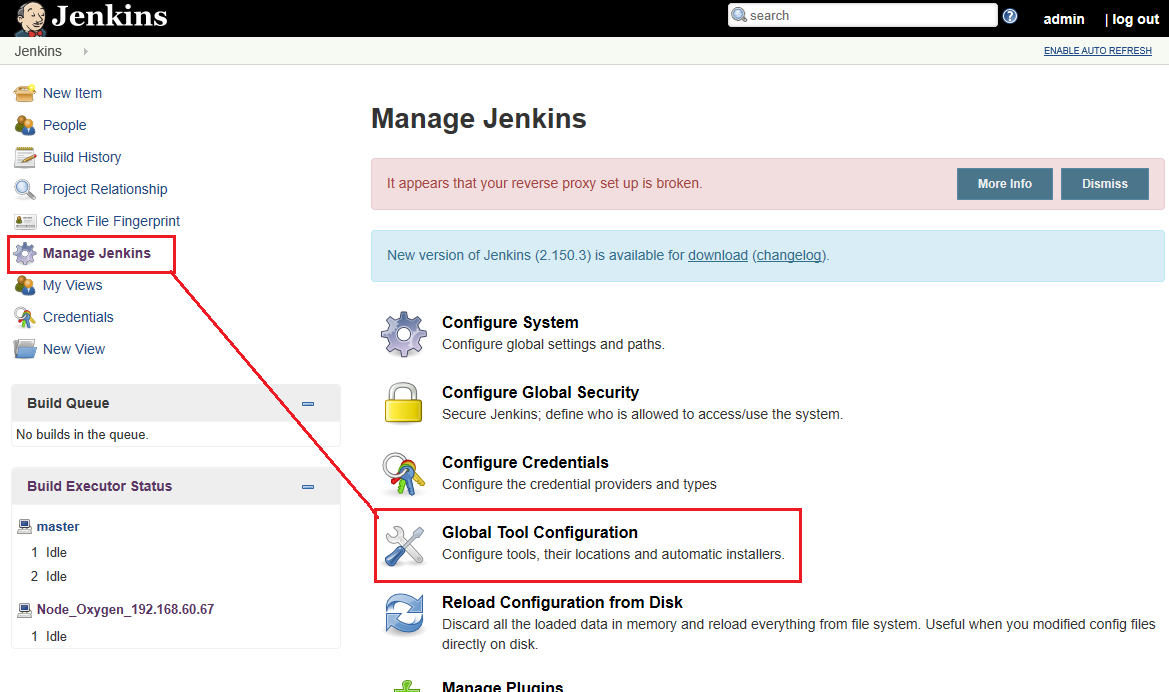The width and height of the screenshot is (1169, 692).
Task: Open Check File Fingerprint link
Action: tap(111, 221)
